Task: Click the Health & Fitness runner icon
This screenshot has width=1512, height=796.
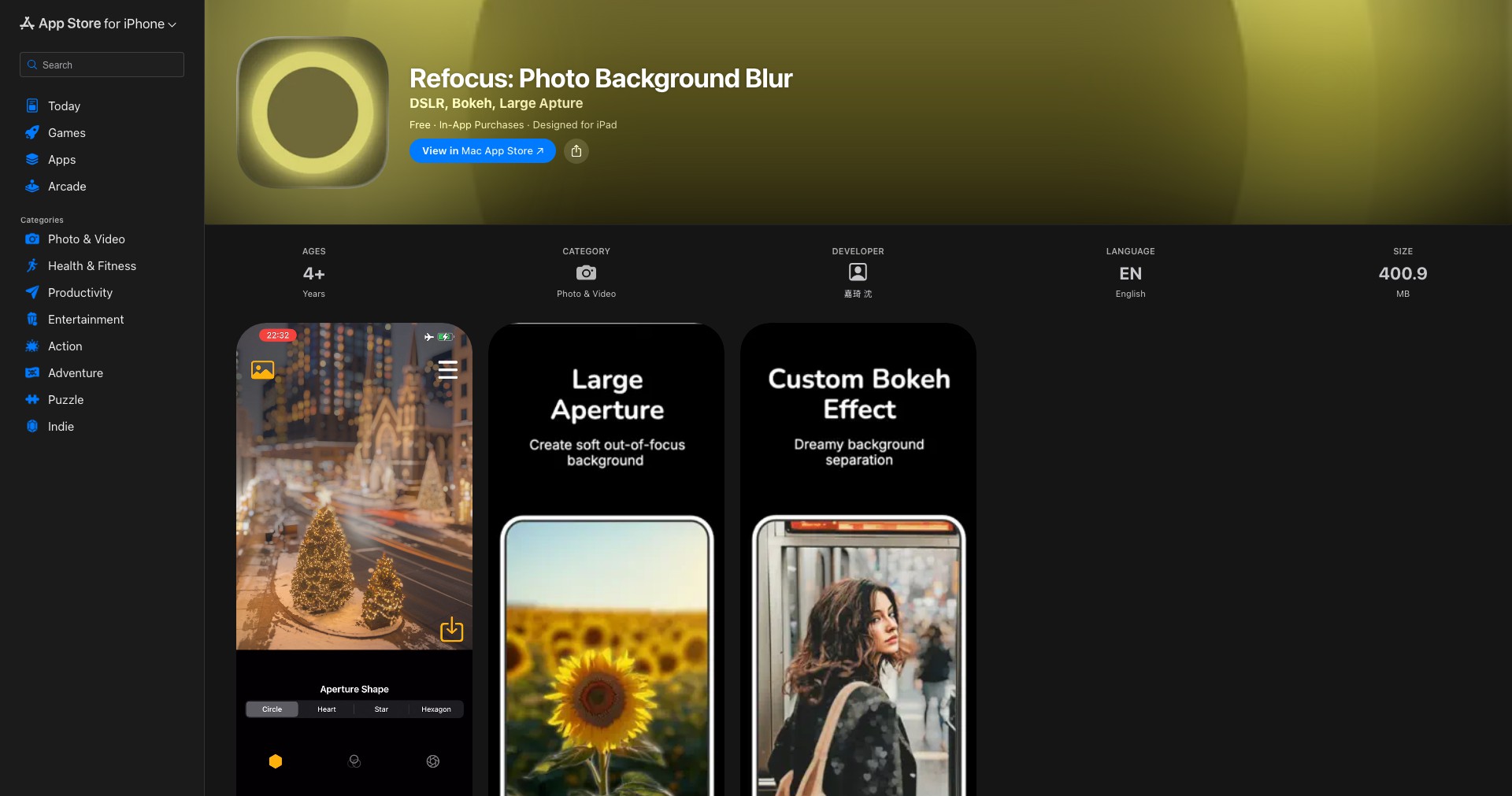Action: pyautogui.click(x=32, y=265)
